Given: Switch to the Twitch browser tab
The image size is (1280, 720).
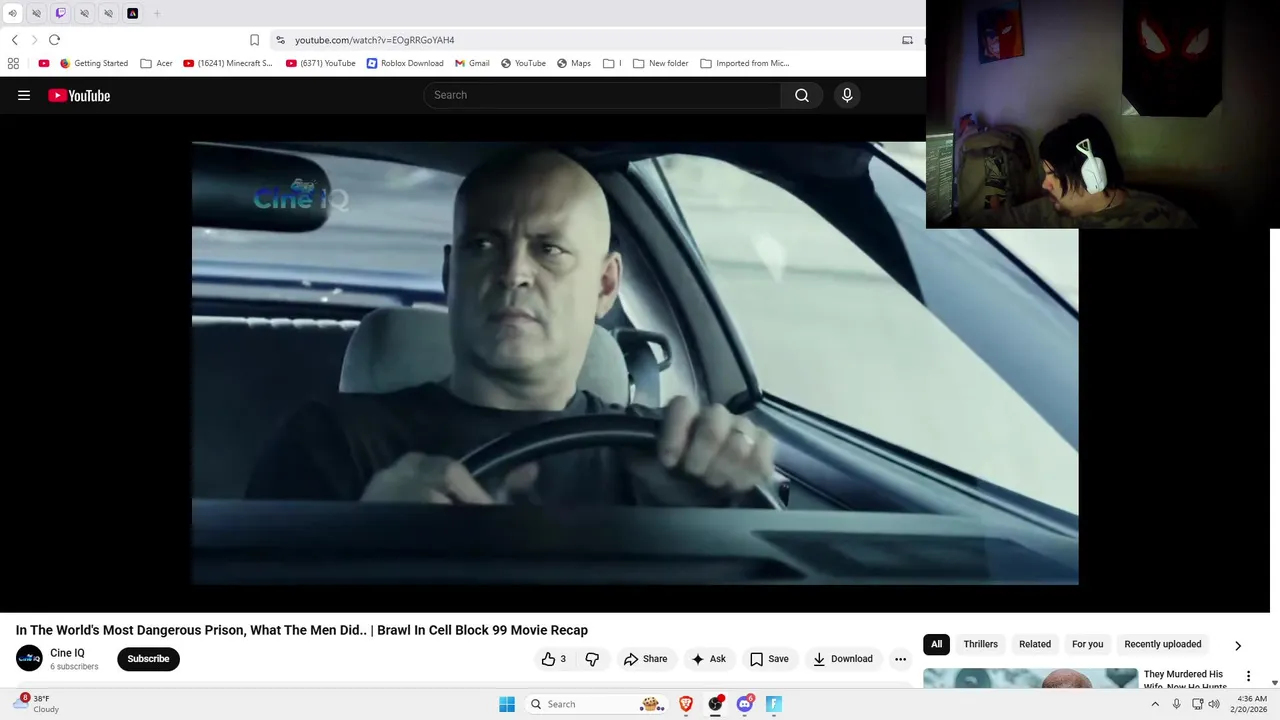Looking at the screenshot, I should coord(60,13).
